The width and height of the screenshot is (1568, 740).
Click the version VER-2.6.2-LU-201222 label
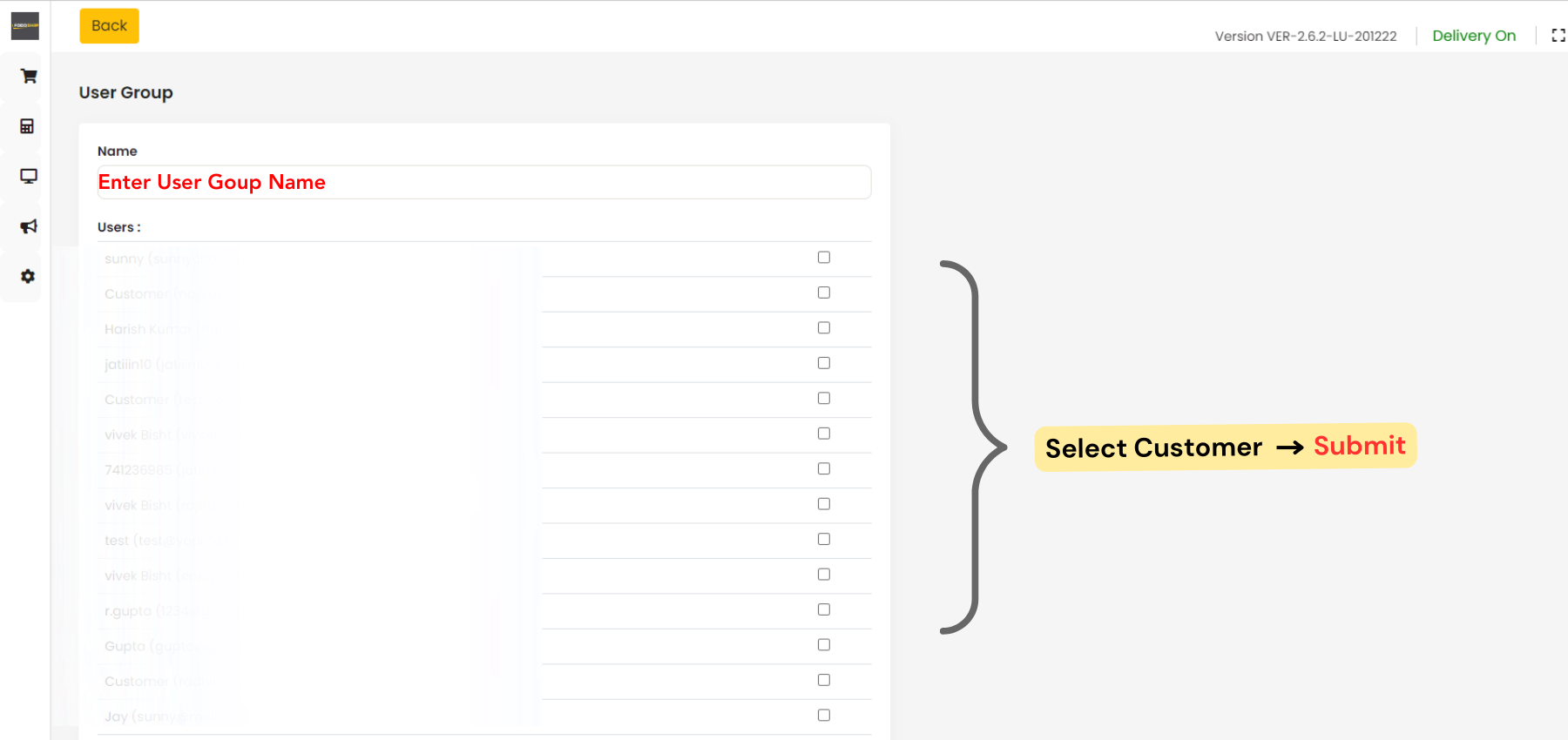[x=1306, y=37]
